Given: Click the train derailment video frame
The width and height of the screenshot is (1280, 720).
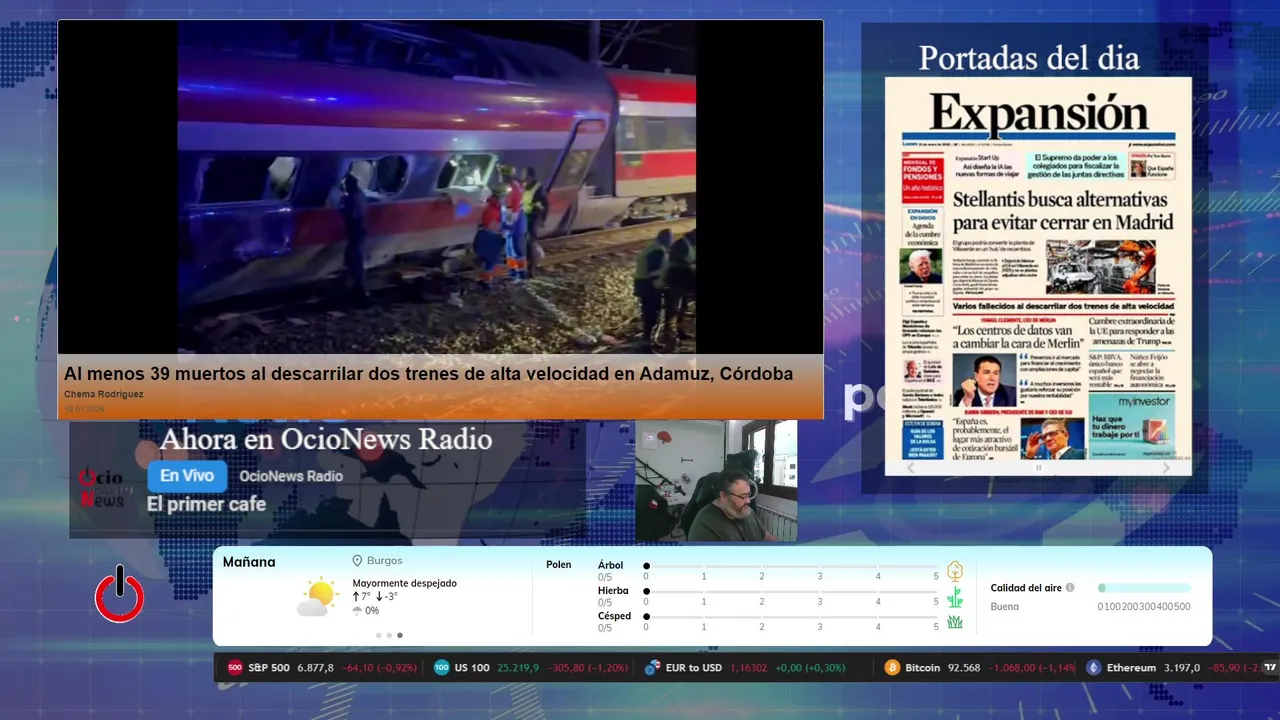Looking at the screenshot, I should pos(437,187).
